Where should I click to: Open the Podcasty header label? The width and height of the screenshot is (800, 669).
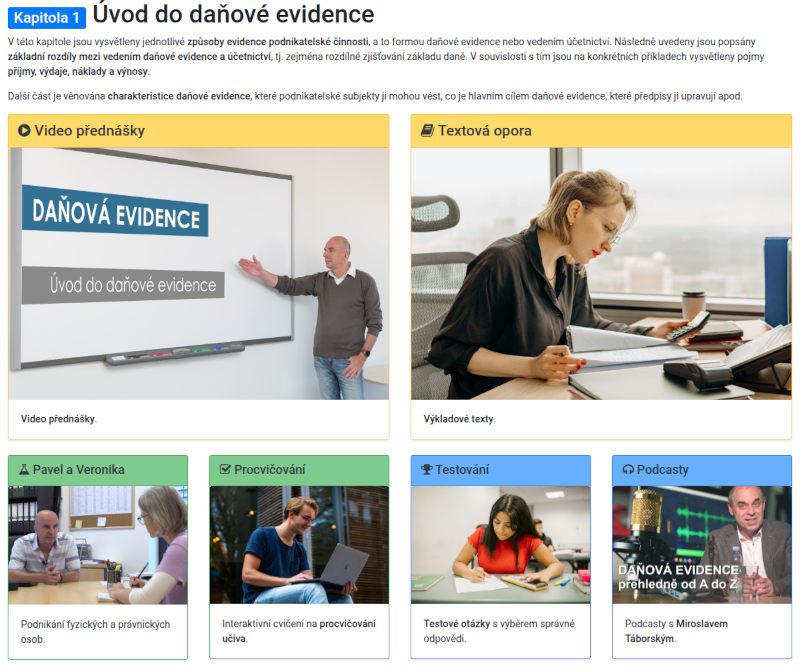[662, 469]
